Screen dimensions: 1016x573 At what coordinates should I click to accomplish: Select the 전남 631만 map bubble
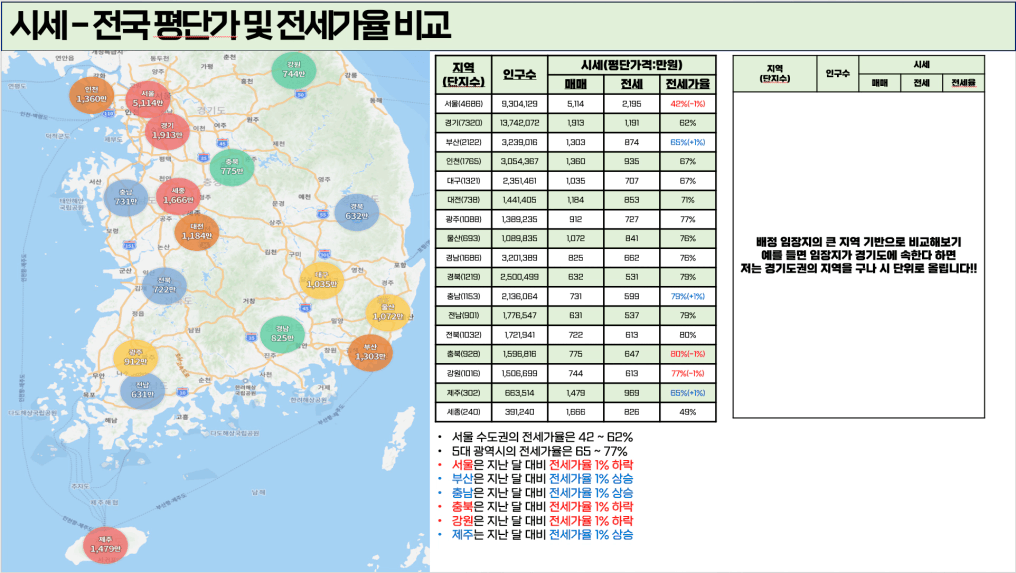tap(143, 391)
